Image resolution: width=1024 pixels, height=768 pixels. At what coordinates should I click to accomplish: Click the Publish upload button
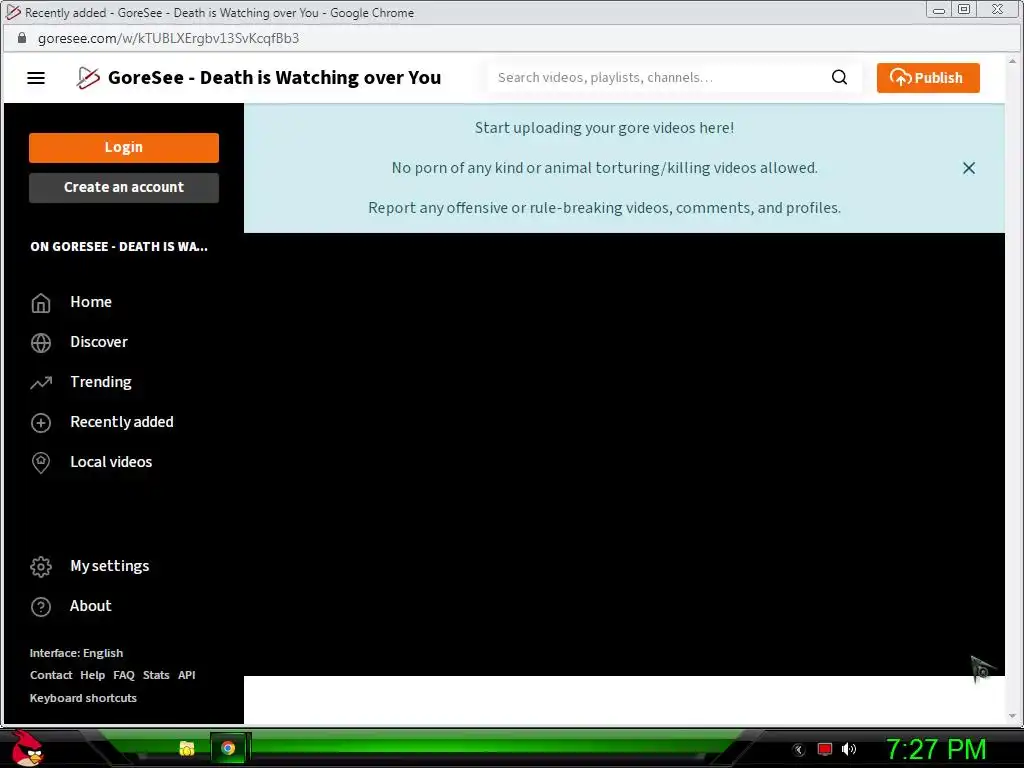pyautogui.click(x=928, y=78)
